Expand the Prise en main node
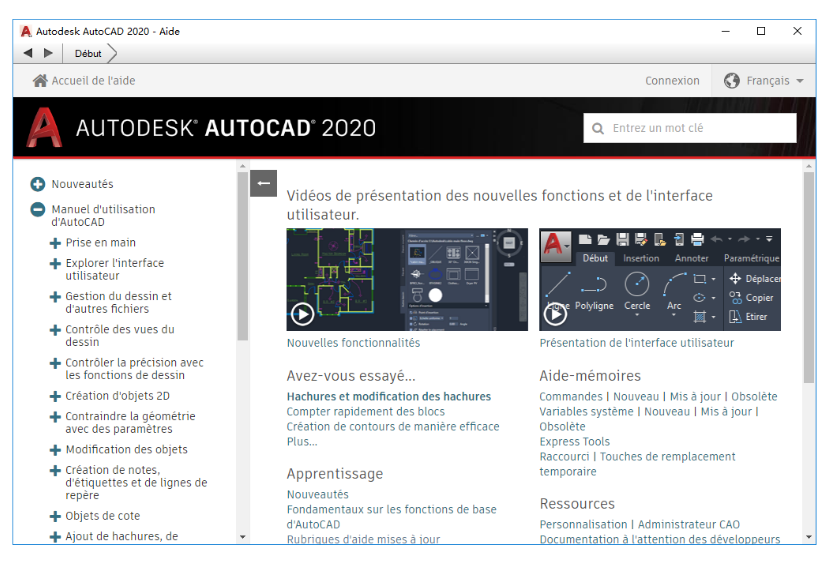 (55, 243)
